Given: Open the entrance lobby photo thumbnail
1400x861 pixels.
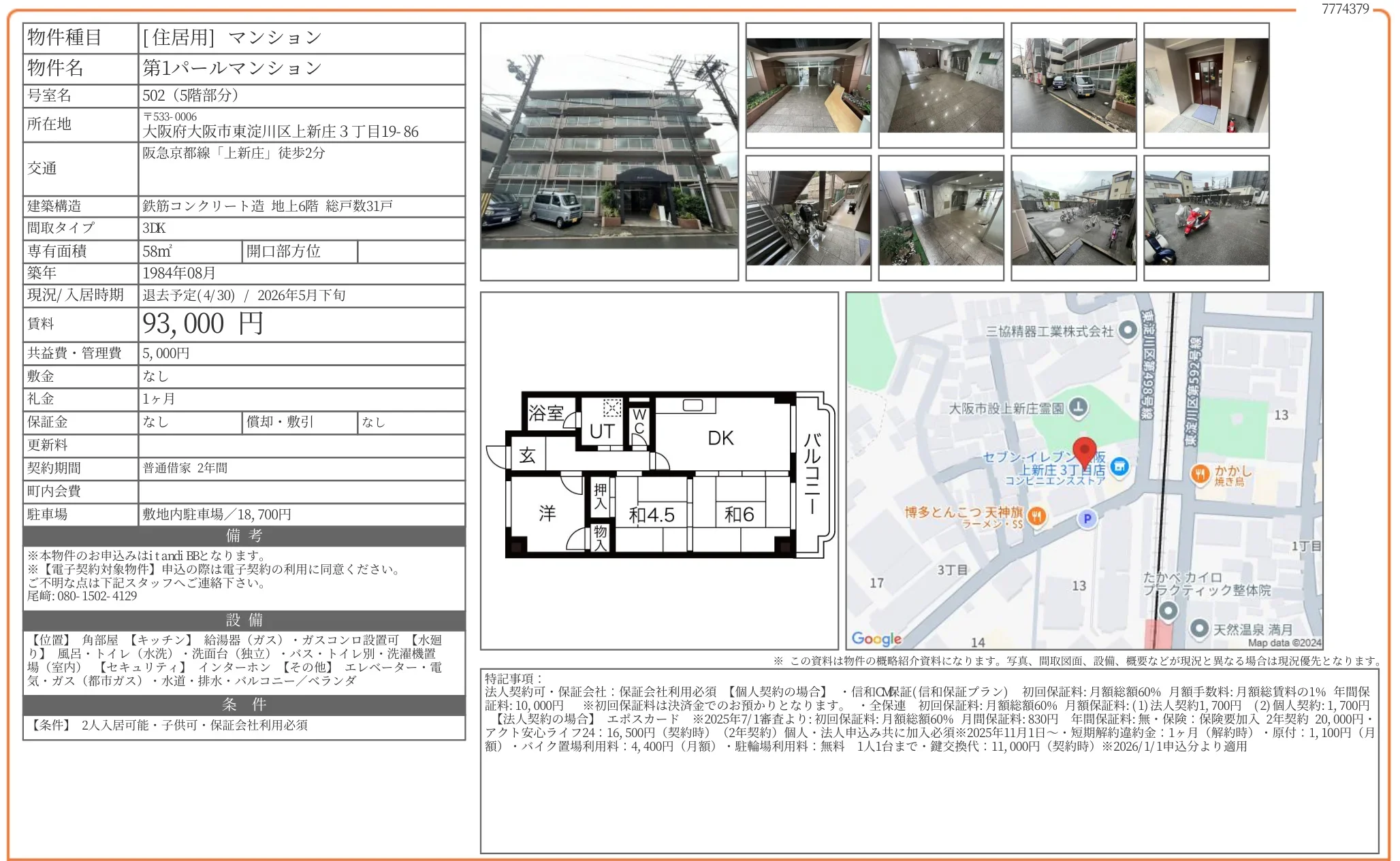Looking at the screenshot, I should tap(808, 85).
